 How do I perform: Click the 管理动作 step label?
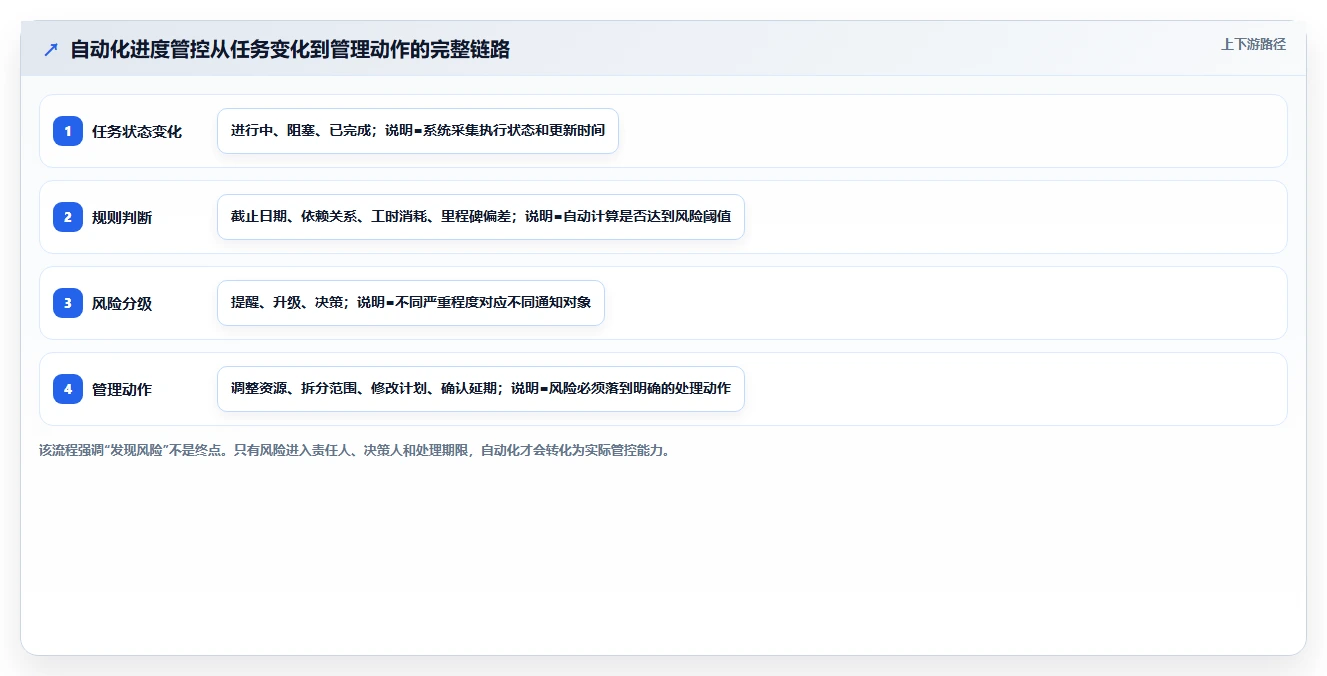click(x=122, y=389)
